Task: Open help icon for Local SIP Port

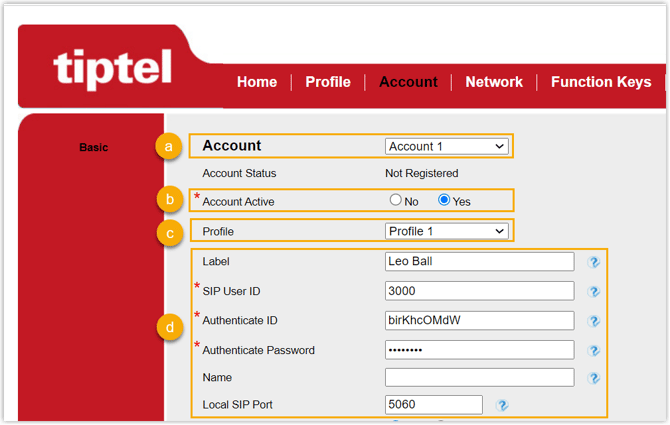Action: (502, 405)
